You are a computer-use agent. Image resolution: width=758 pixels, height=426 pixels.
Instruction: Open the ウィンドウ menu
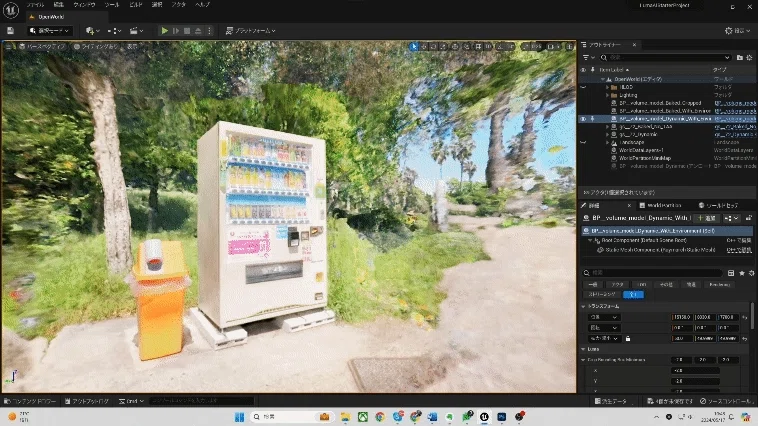(84, 4)
